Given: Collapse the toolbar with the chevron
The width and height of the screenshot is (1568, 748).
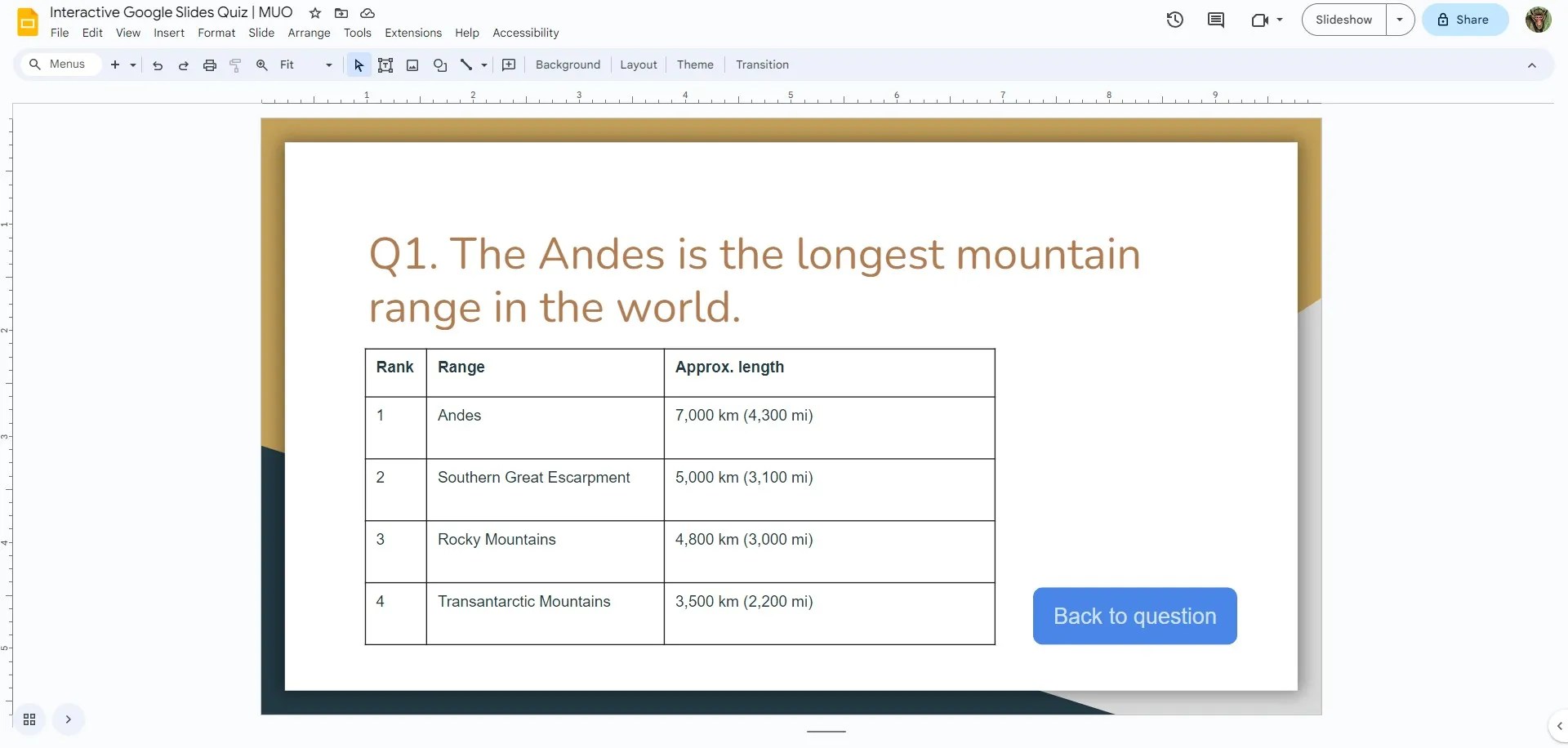Looking at the screenshot, I should (1532, 65).
